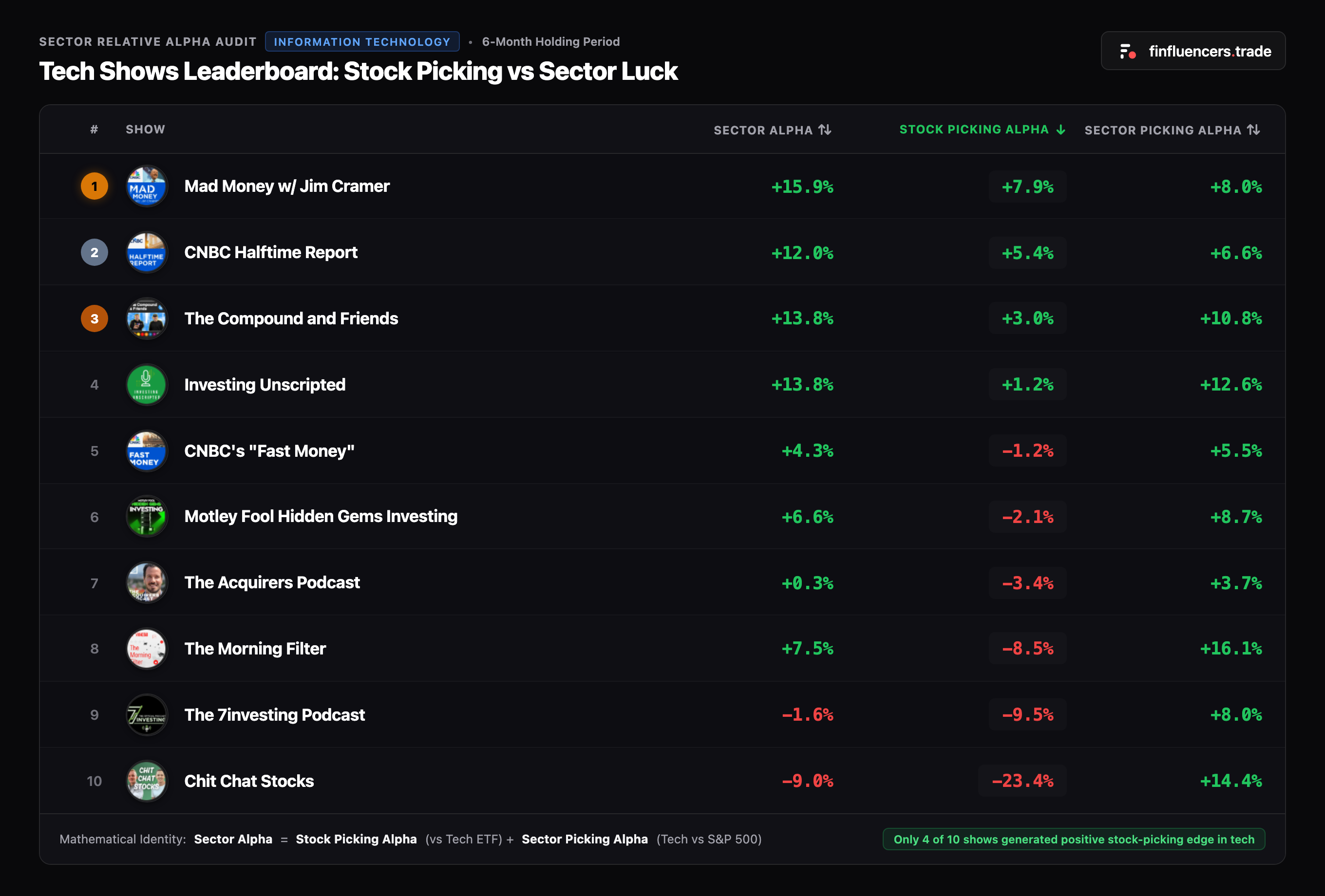
Task: Sort by Sector Alpha column arrows
Action: (825, 130)
